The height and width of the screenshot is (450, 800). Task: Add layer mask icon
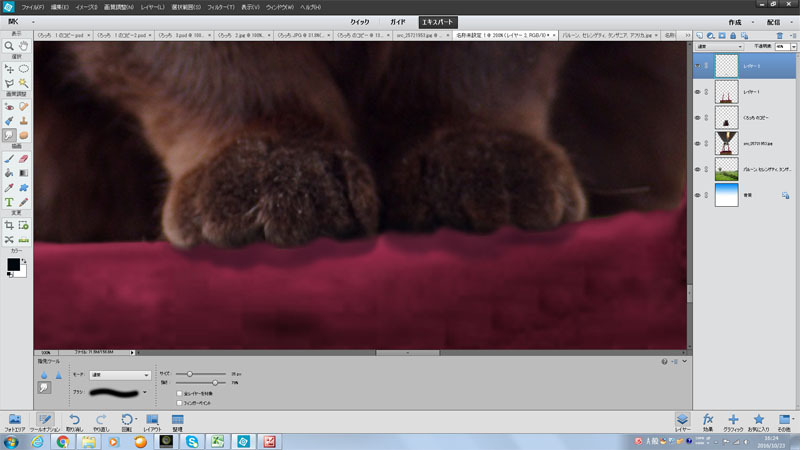pos(722,36)
